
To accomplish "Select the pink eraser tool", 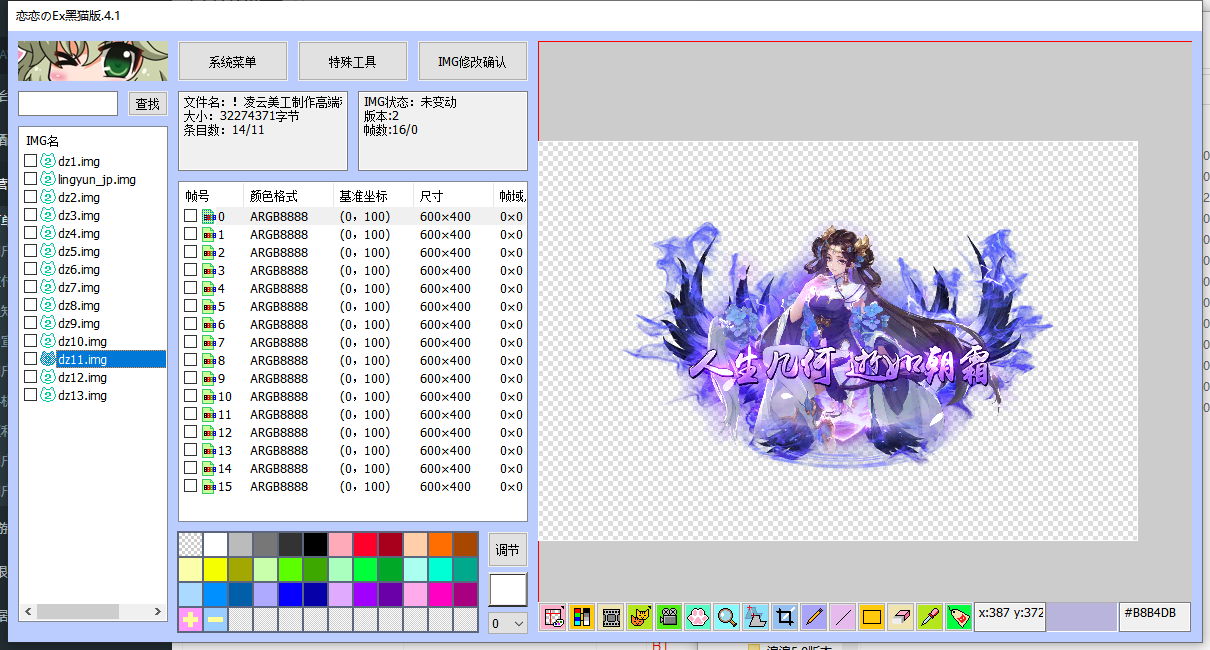I will [x=901, y=617].
